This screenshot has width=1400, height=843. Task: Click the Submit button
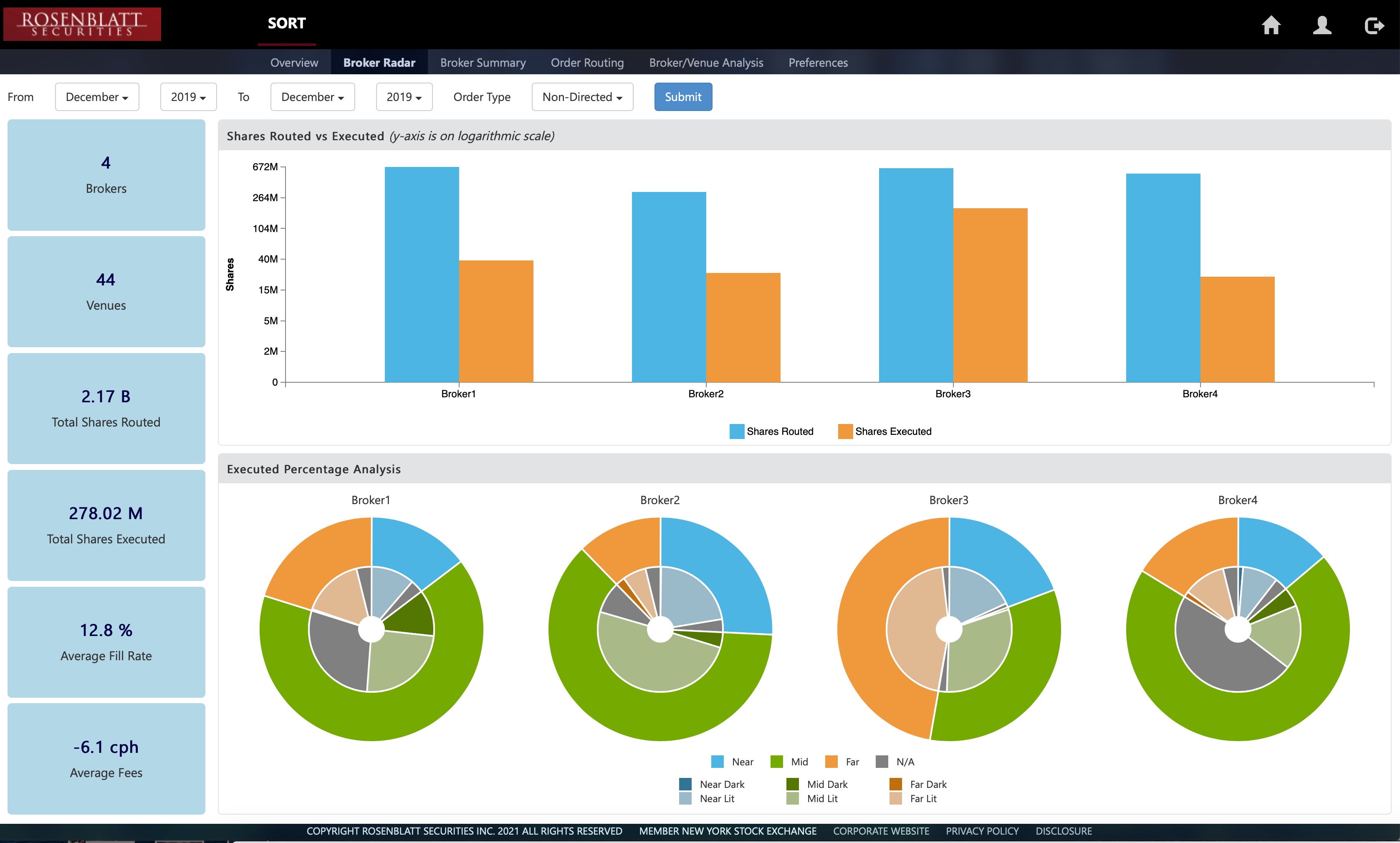click(x=683, y=96)
